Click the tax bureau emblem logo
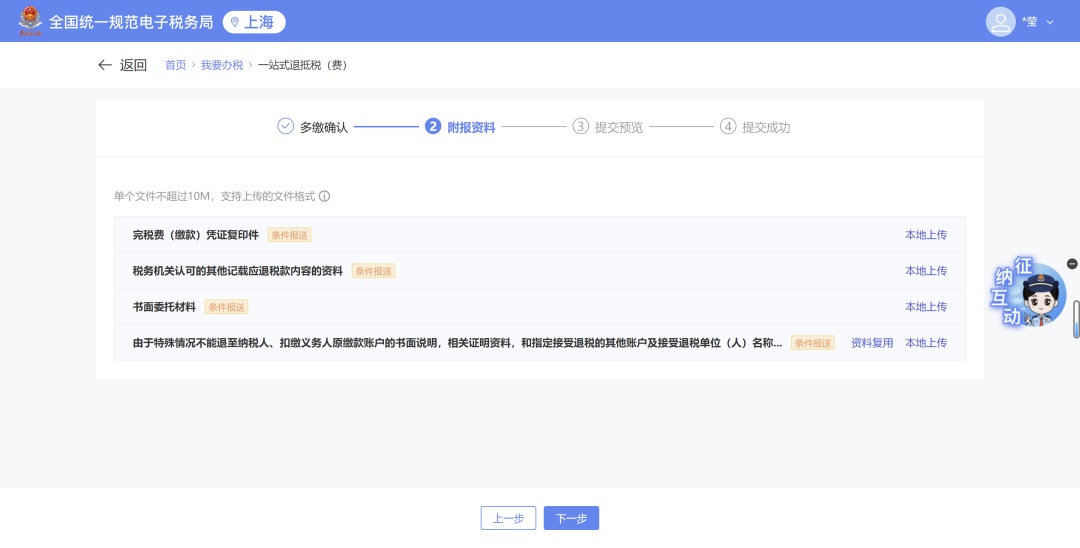 pyautogui.click(x=30, y=21)
